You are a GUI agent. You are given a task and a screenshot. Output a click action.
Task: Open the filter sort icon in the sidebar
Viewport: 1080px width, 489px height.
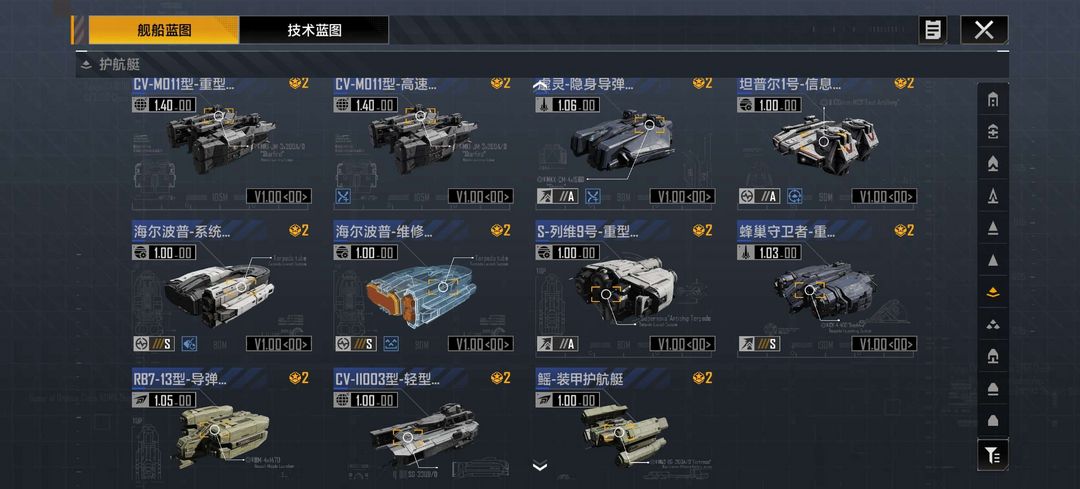point(993,455)
